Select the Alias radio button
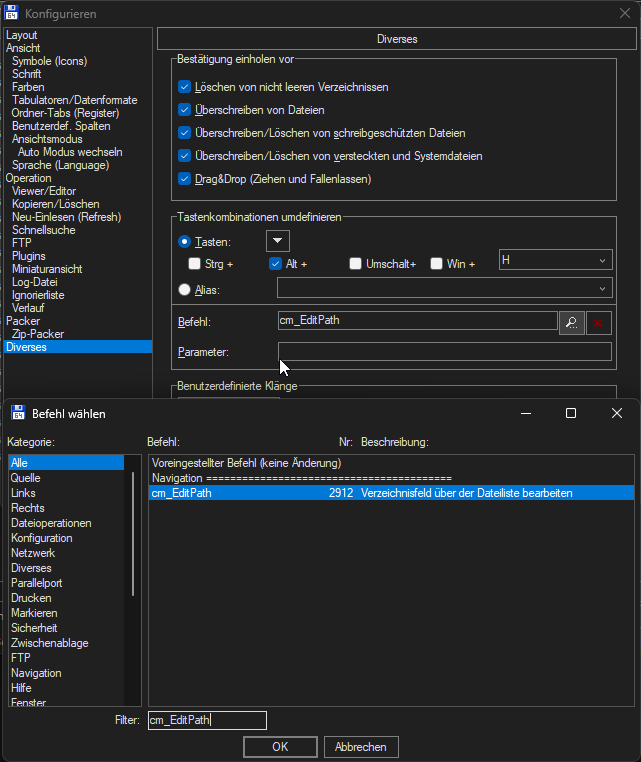The width and height of the screenshot is (641, 762). (184, 290)
